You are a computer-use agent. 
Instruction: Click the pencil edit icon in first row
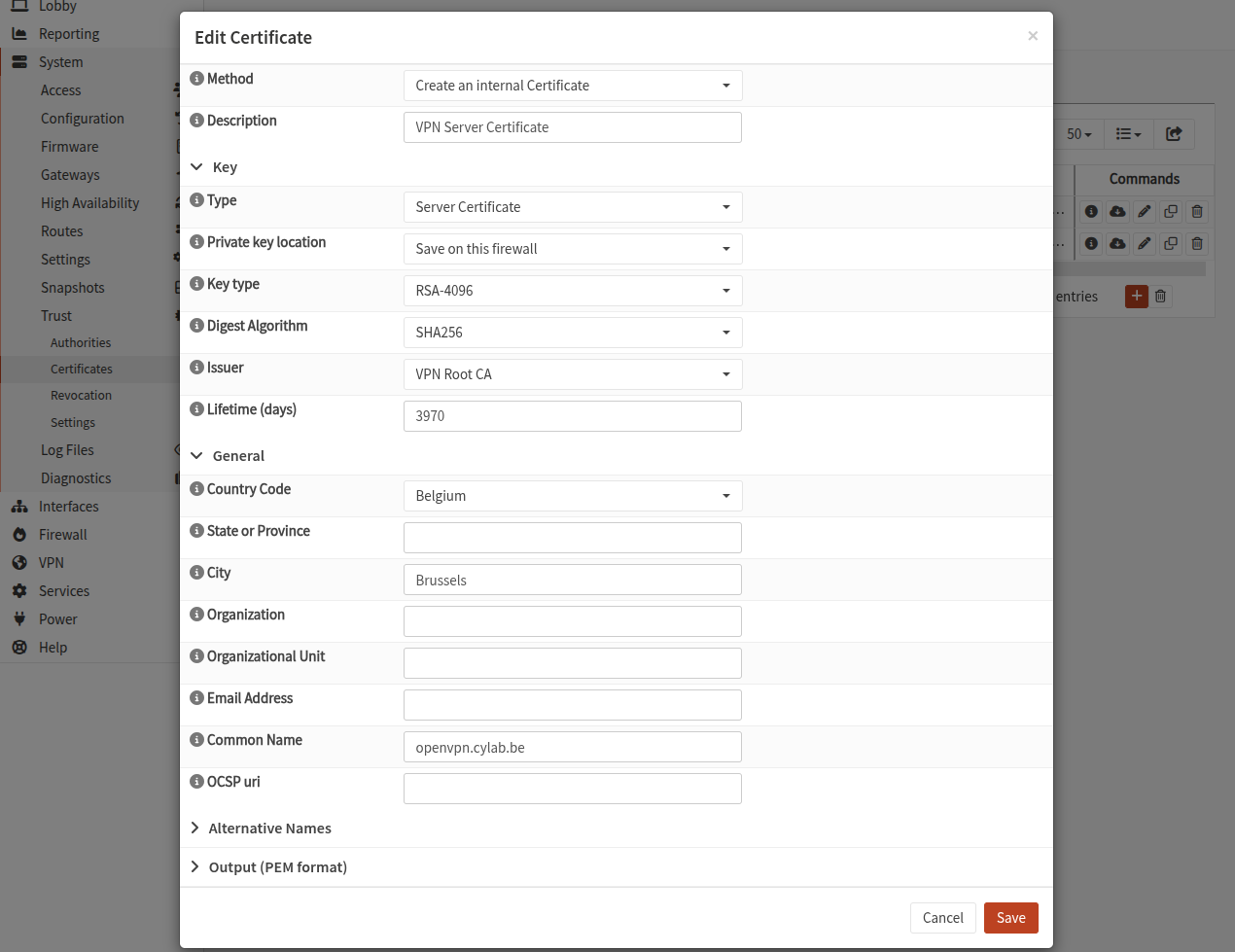[1145, 212]
